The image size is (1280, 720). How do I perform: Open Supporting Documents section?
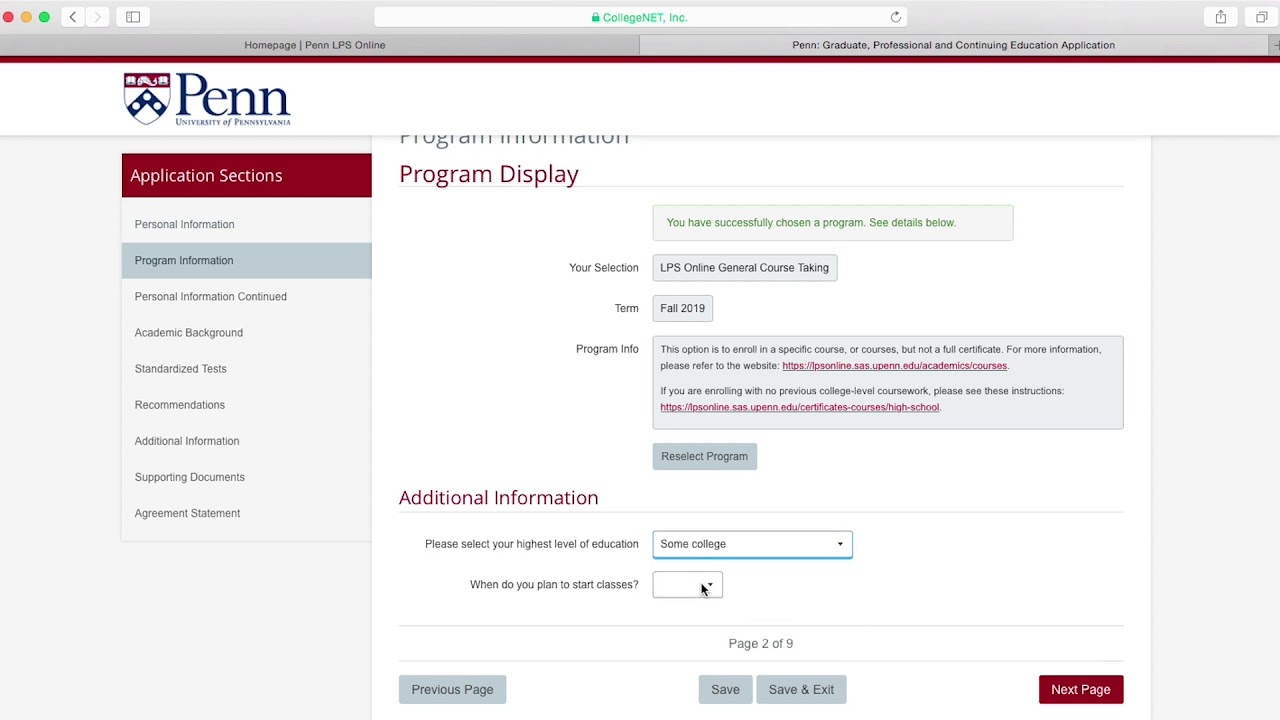click(247, 477)
